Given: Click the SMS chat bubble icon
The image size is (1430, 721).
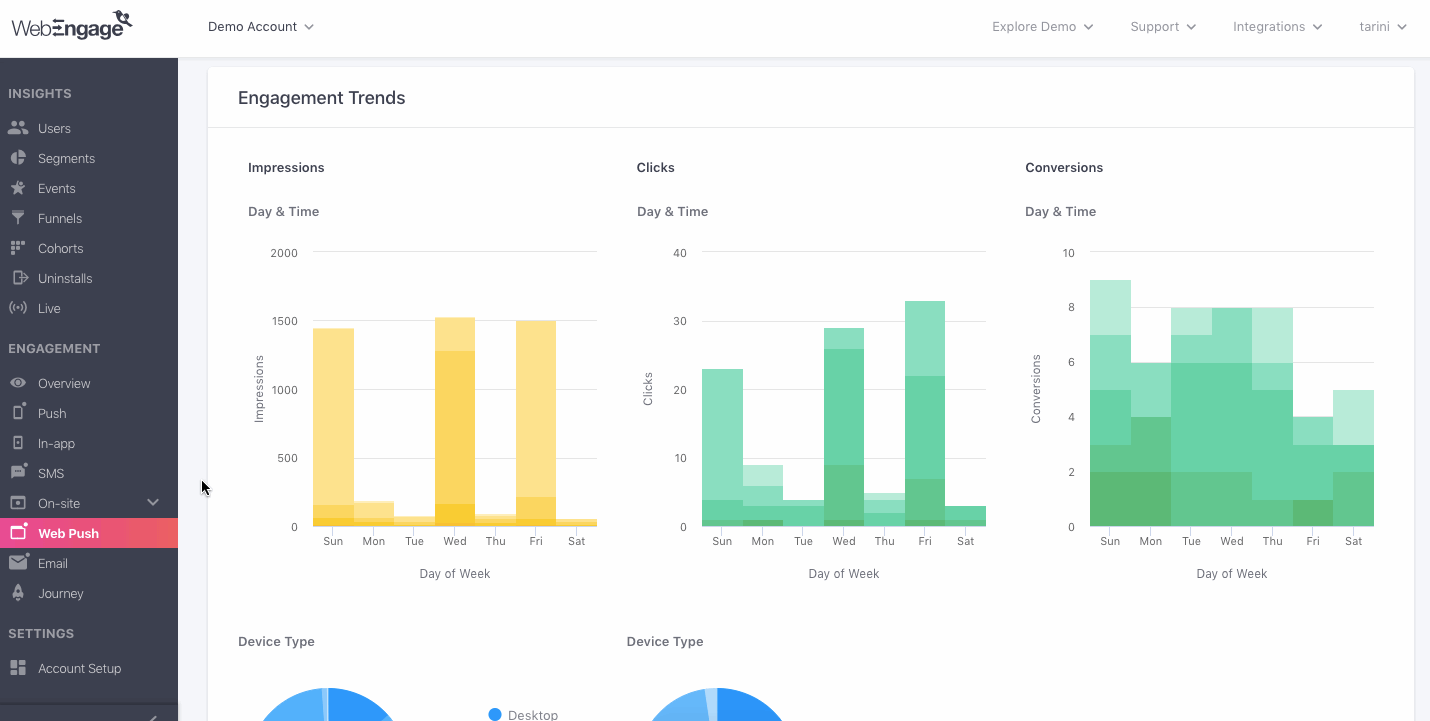Looking at the screenshot, I should tap(18, 473).
